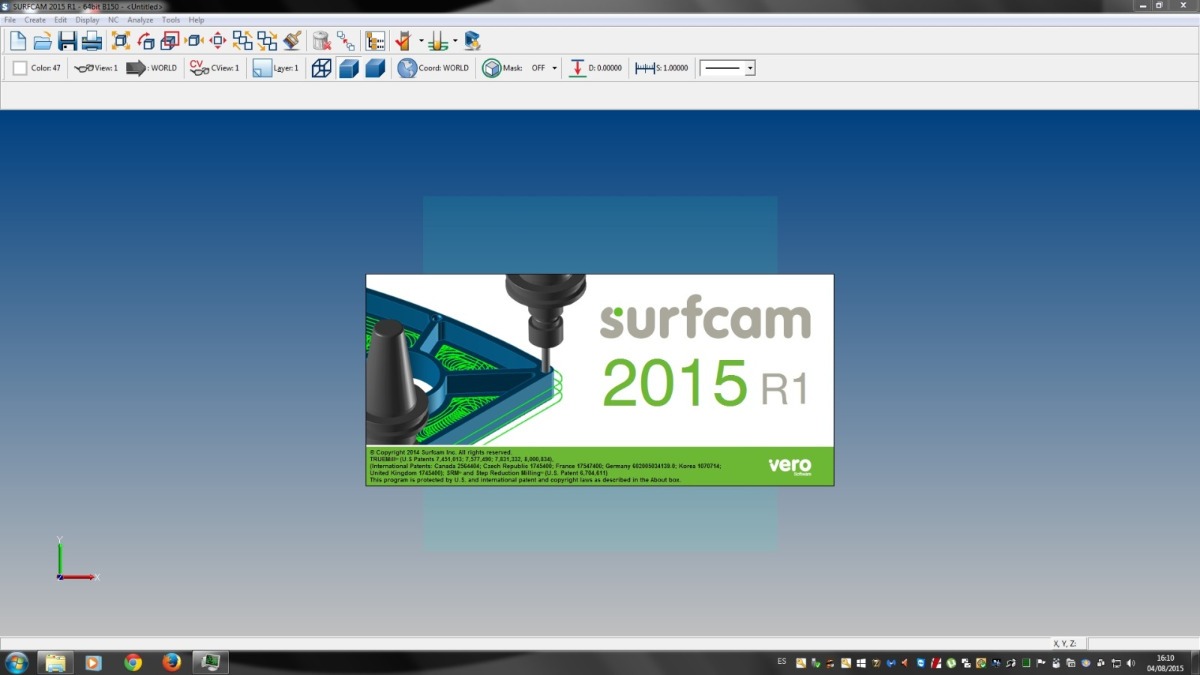
Task: Open the Tools menu
Action: tap(171, 20)
